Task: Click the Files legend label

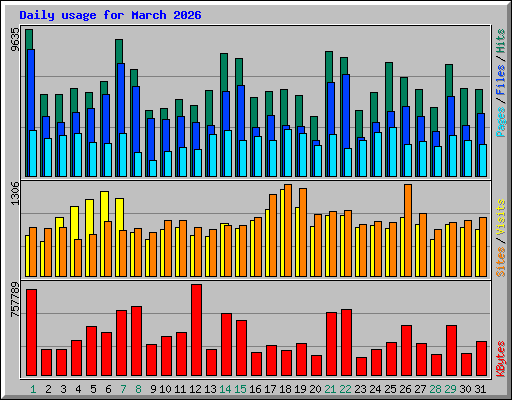Action: [x=500, y=80]
